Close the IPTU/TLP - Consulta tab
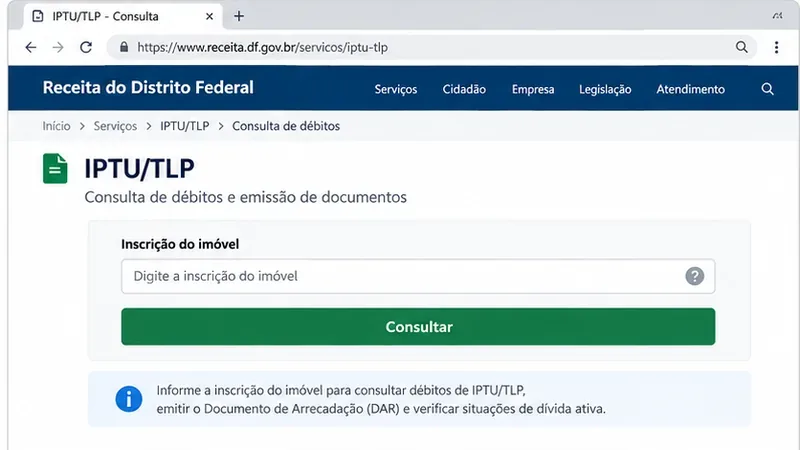 [209, 16]
